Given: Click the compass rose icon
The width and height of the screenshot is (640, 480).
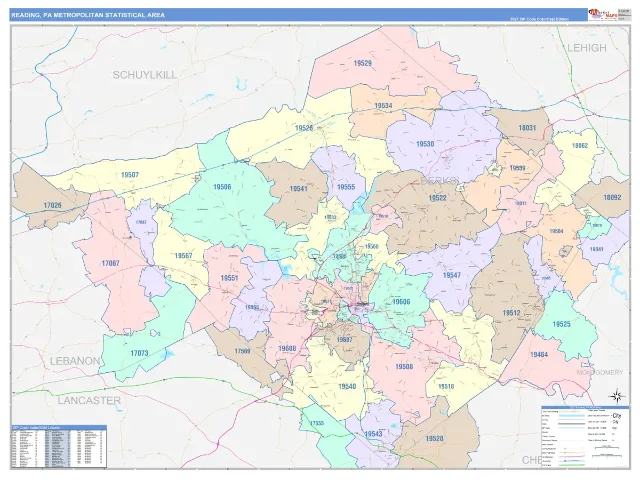Looking at the screenshot, I should coord(617,396).
